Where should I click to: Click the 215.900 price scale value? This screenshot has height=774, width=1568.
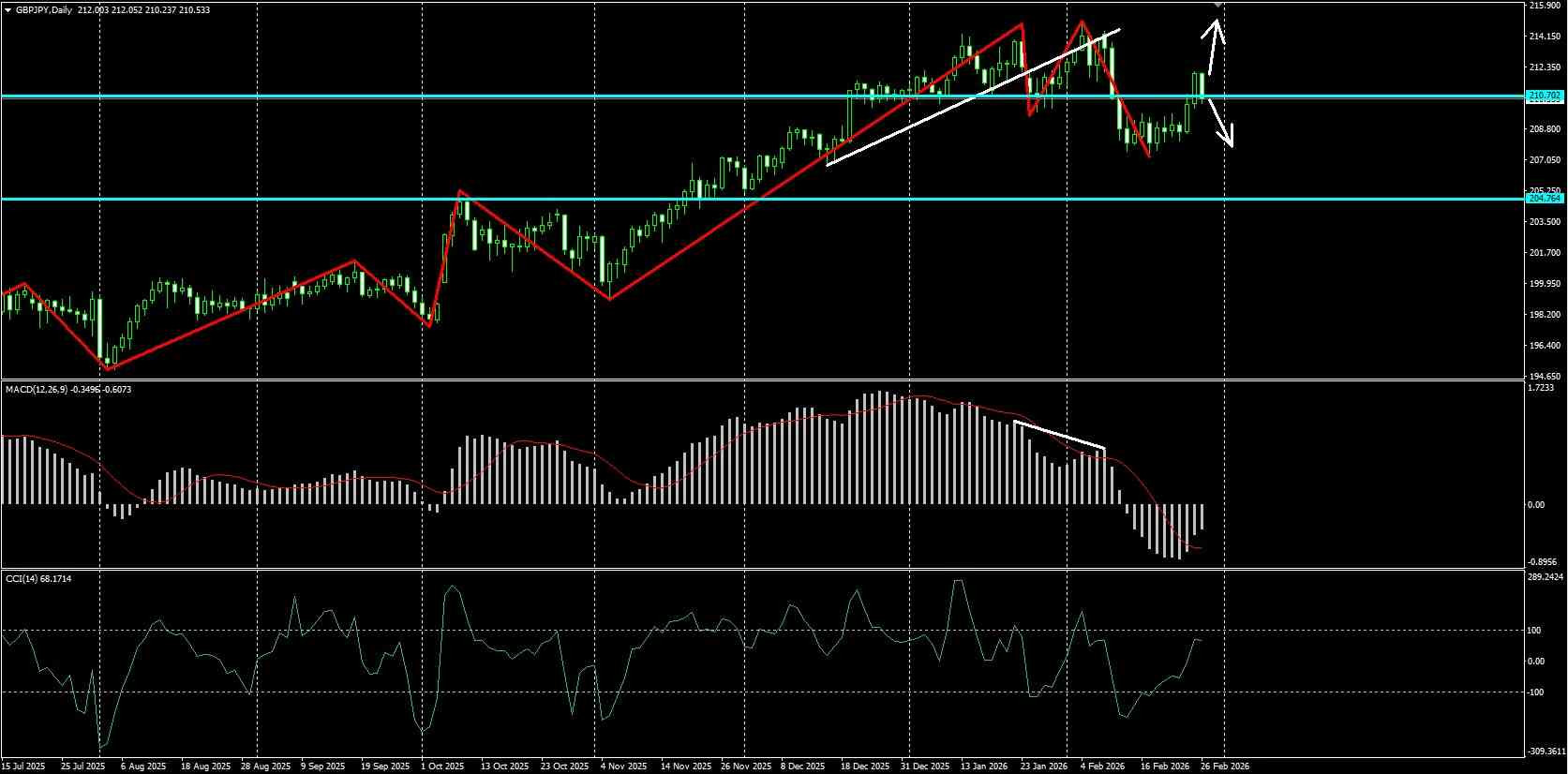1544,6
